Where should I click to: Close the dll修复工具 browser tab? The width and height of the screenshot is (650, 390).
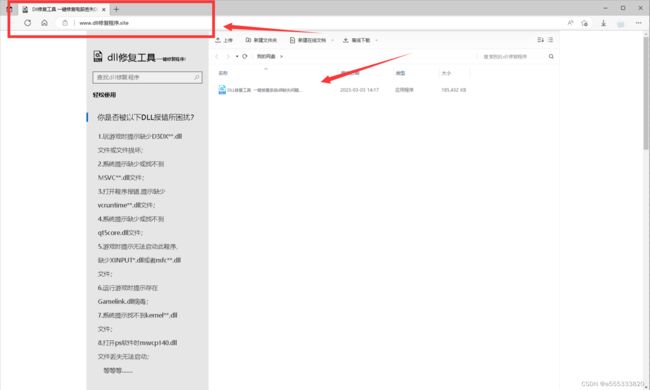coord(104,9)
